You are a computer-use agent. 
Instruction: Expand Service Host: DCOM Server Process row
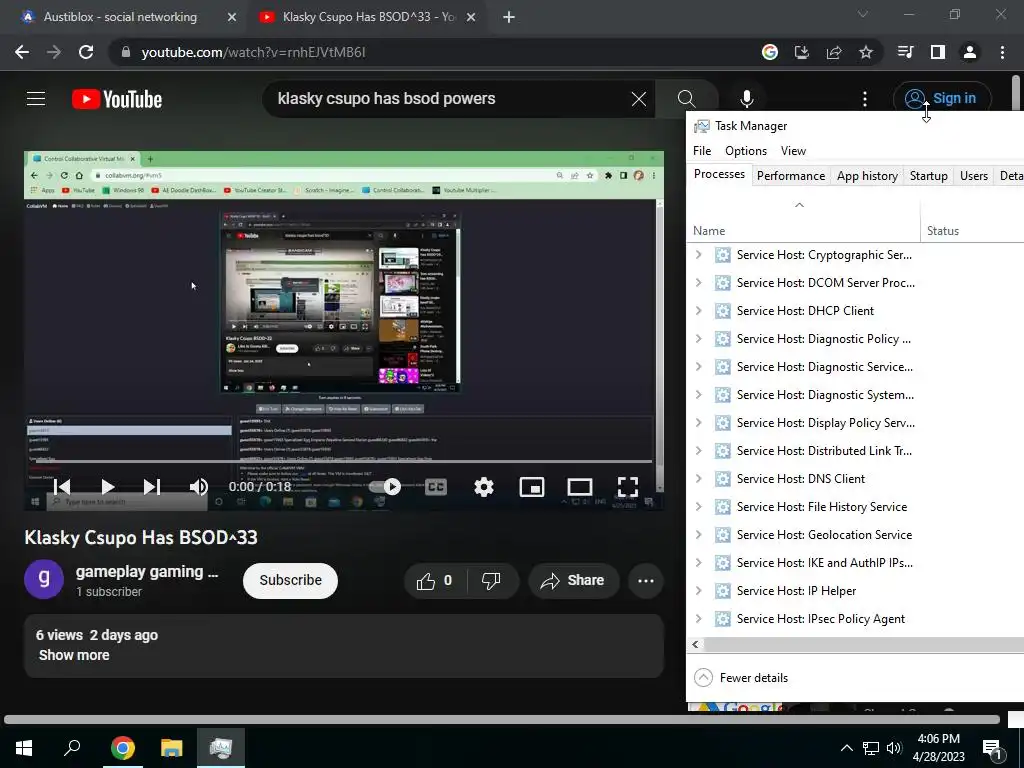(x=699, y=283)
